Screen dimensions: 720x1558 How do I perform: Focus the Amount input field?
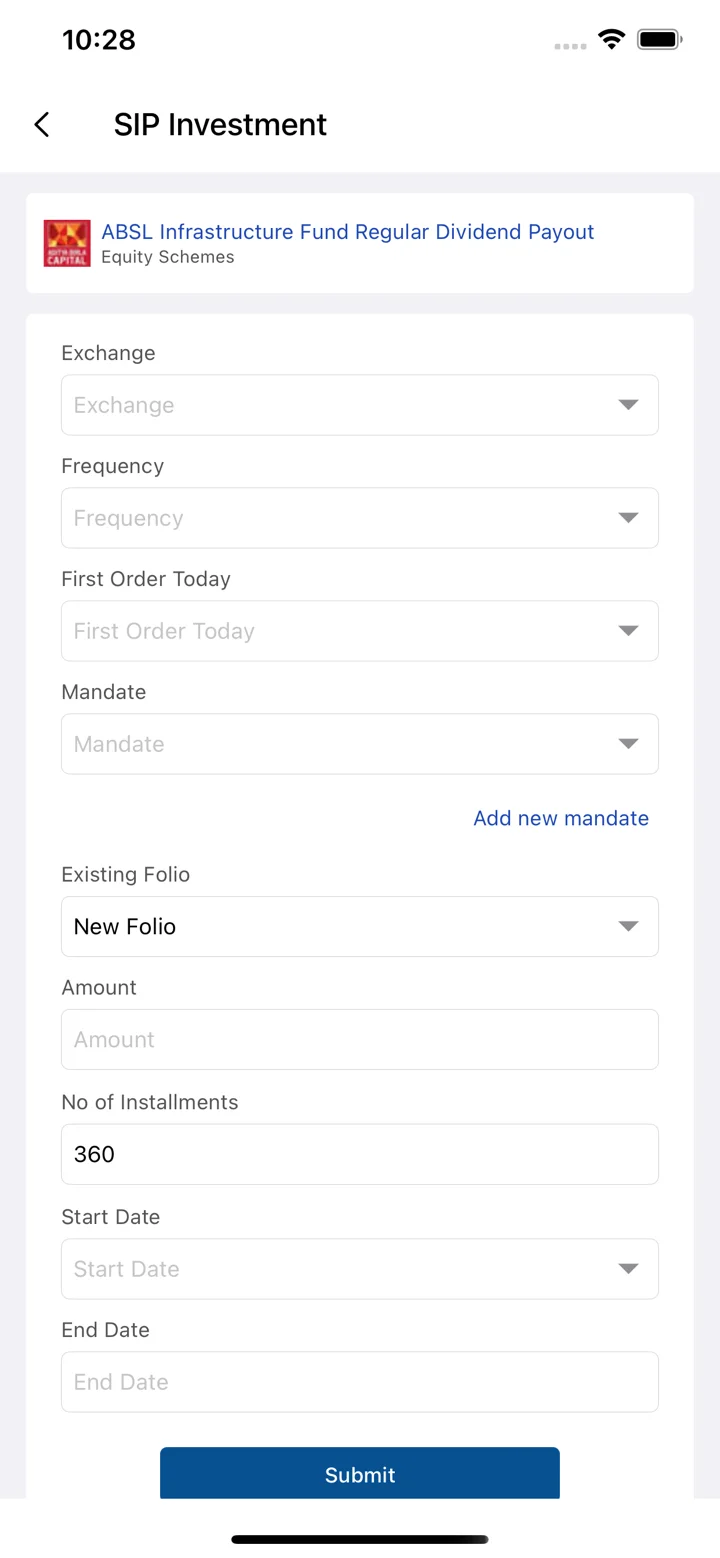pos(360,1039)
